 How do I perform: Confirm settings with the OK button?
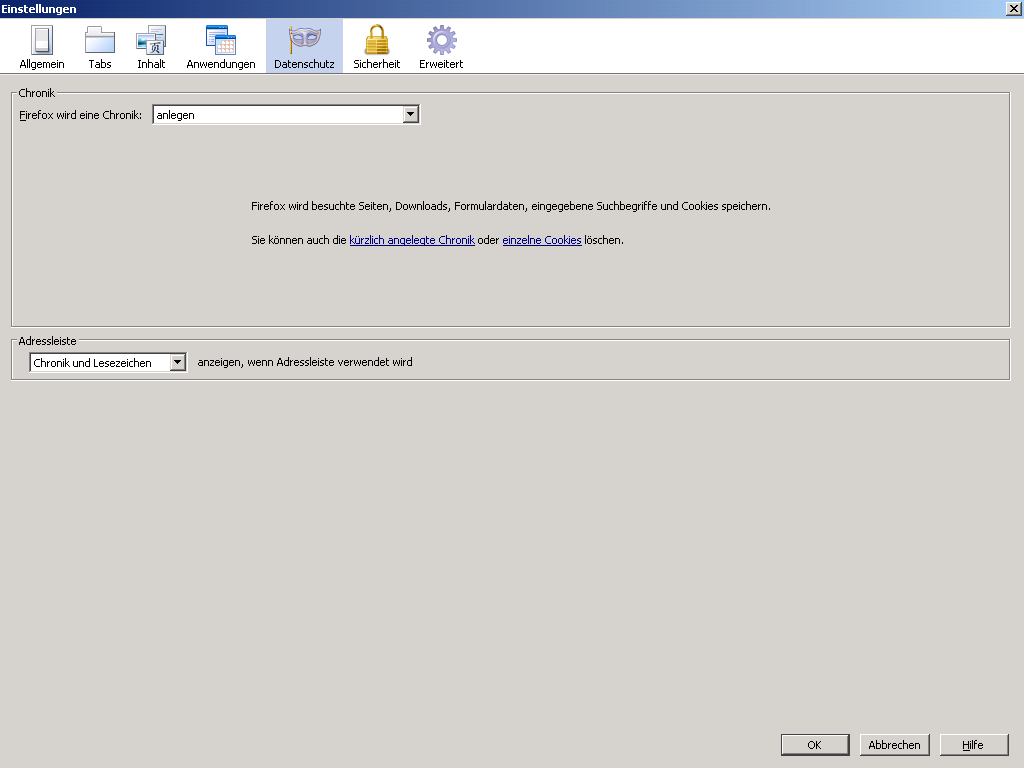[x=815, y=744]
